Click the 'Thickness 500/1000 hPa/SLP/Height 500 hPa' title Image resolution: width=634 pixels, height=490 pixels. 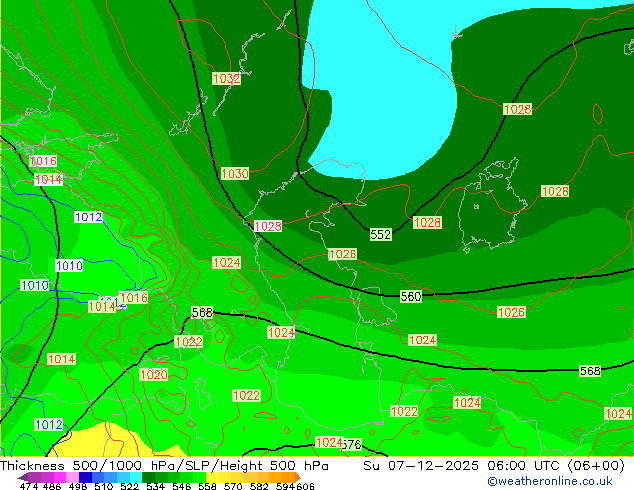pyautogui.click(x=164, y=466)
